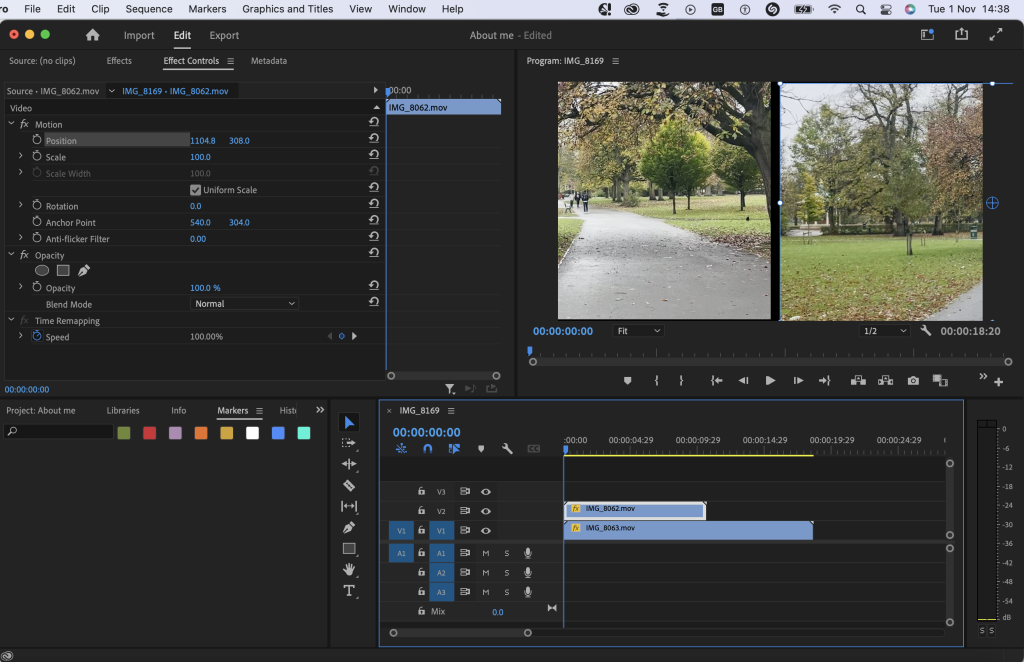The width and height of the screenshot is (1024, 662).
Task: Select the Track Select Forward tool
Action: point(349,443)
